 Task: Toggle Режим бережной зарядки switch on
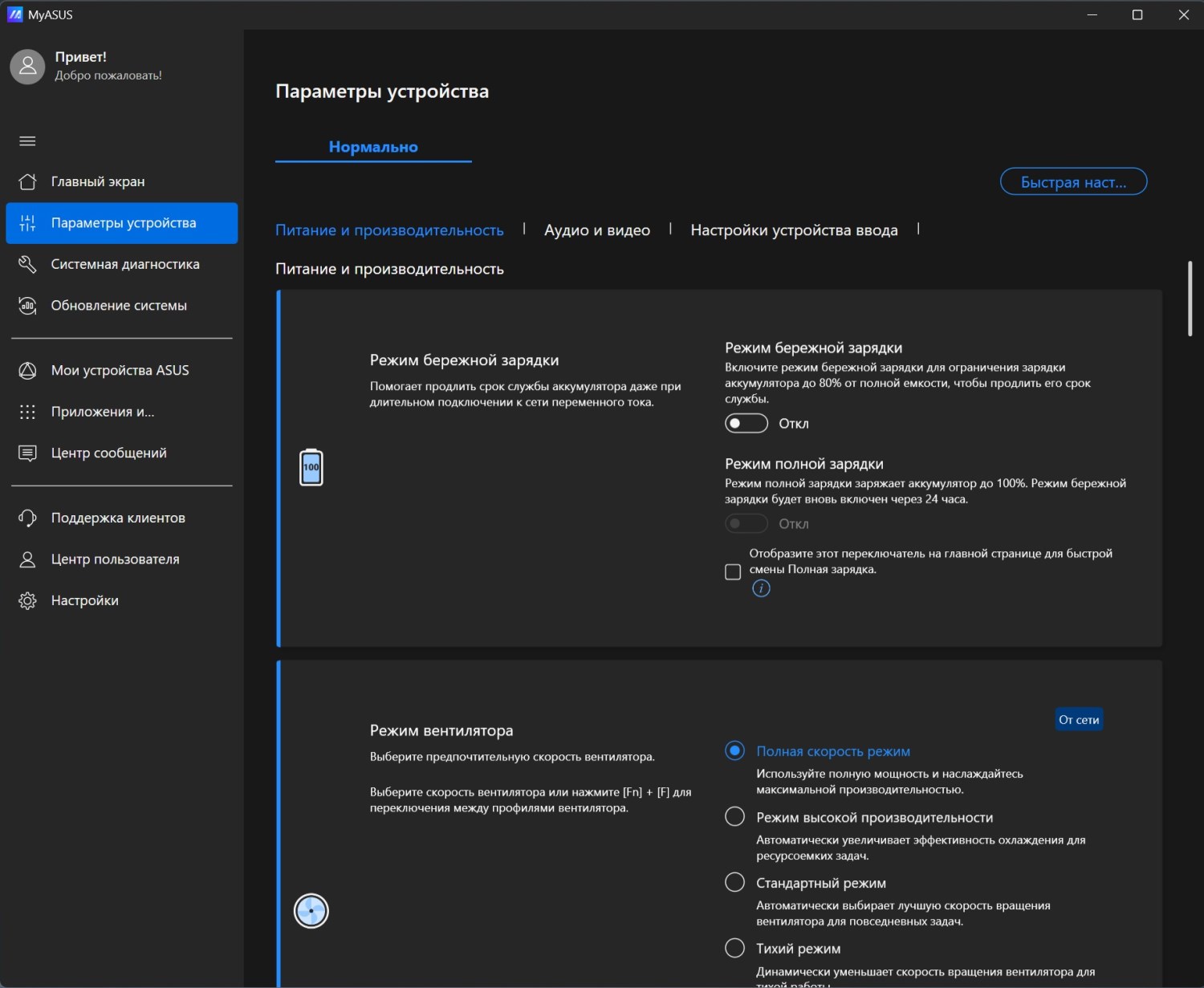coord(746,424)
